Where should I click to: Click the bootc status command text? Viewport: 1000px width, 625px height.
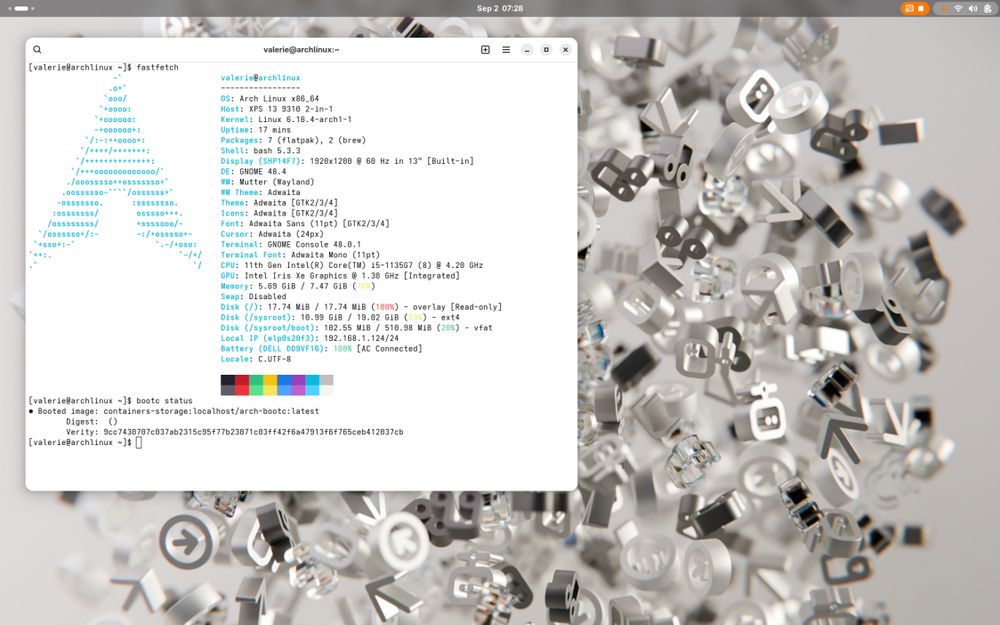click(x=165, y=401)
